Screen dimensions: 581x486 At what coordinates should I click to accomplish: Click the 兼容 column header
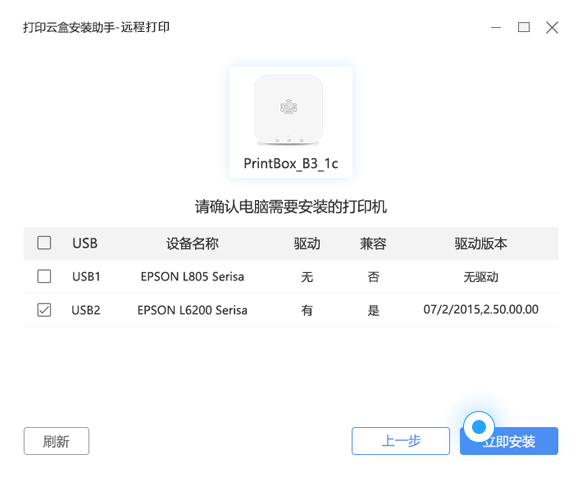pos(373,243)
